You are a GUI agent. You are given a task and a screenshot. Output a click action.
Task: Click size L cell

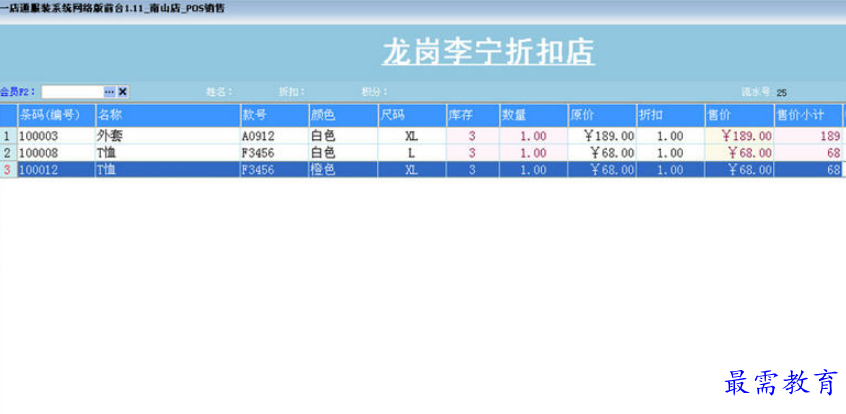[412, 153]
